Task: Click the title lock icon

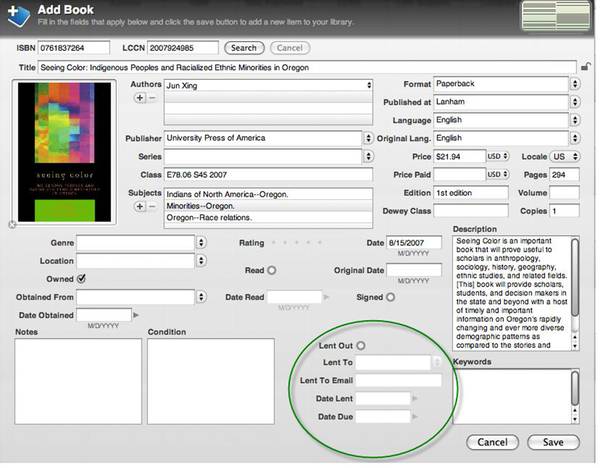Action: 585,67
